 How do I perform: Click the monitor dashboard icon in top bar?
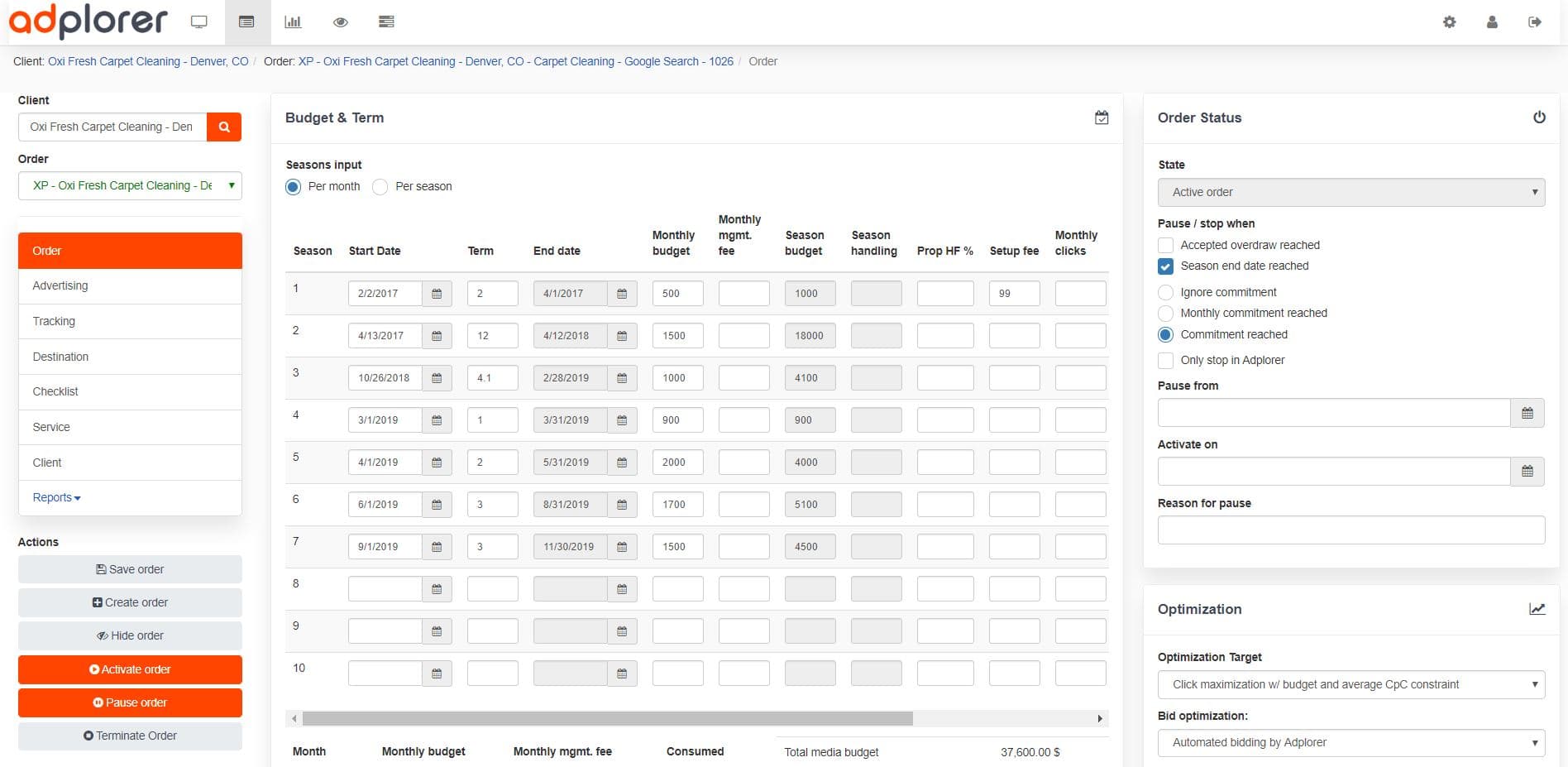point(198,22)
